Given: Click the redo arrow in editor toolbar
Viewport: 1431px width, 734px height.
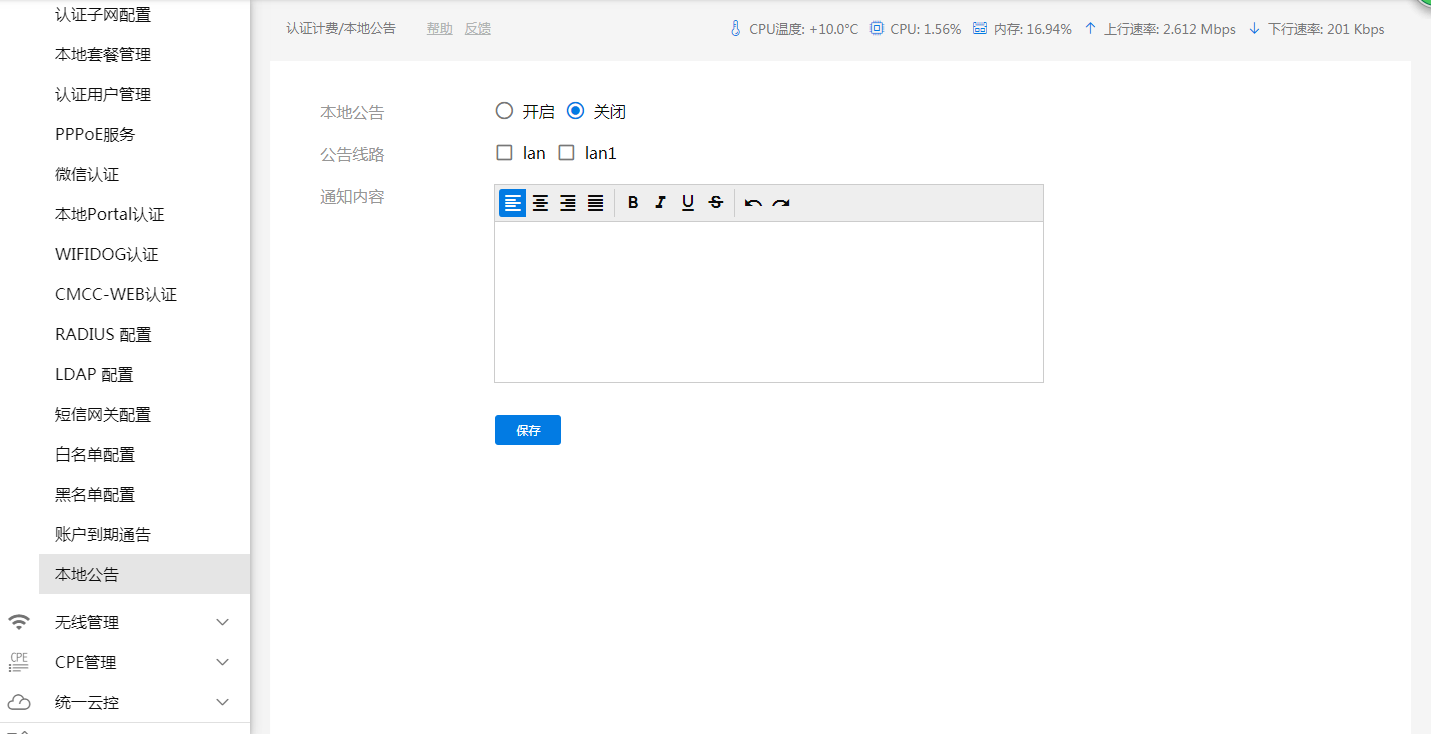Looking at the screenshot, I should click(x=781, y=203).
